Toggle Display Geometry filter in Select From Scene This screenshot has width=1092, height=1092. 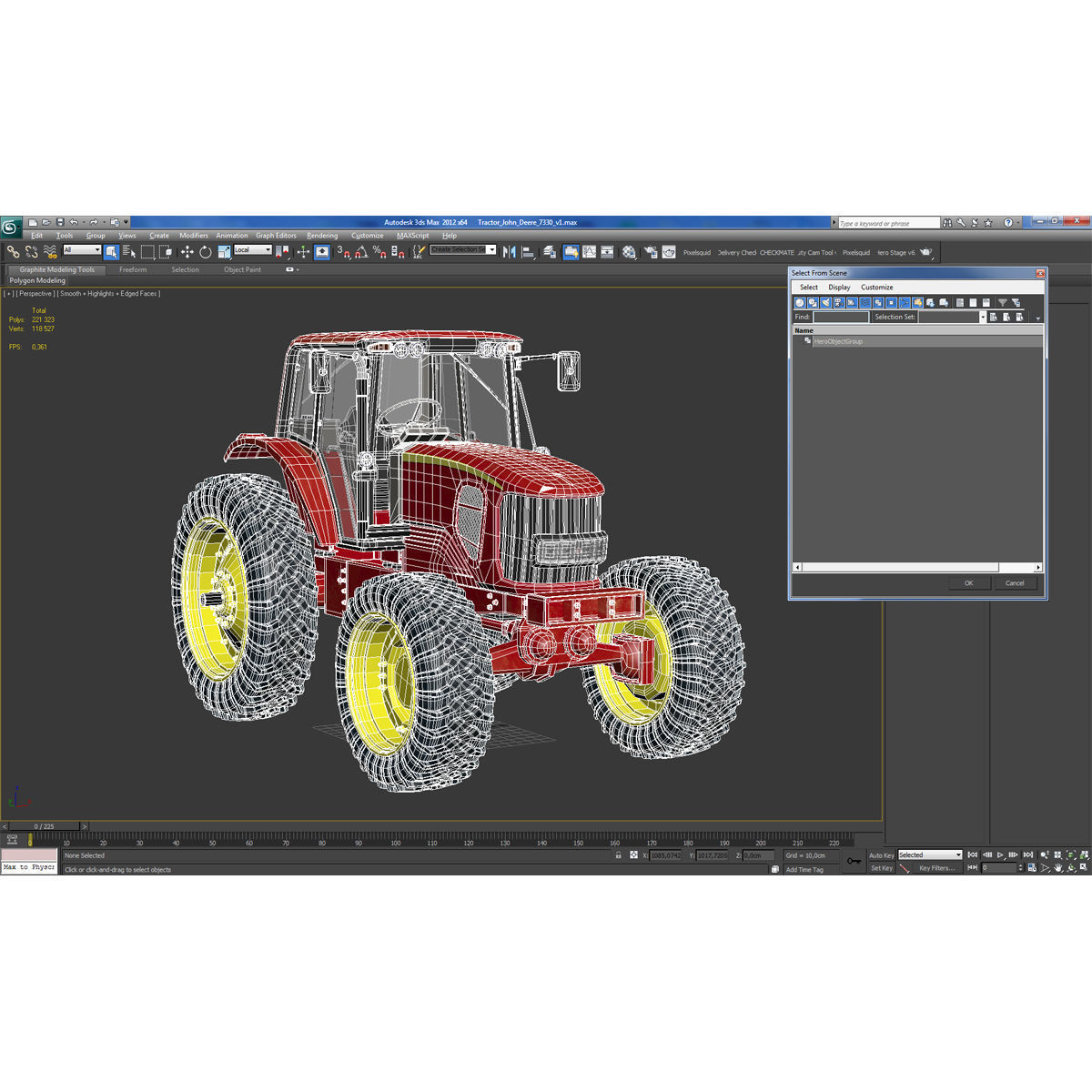pyautogui.click(x=800, y=303)
